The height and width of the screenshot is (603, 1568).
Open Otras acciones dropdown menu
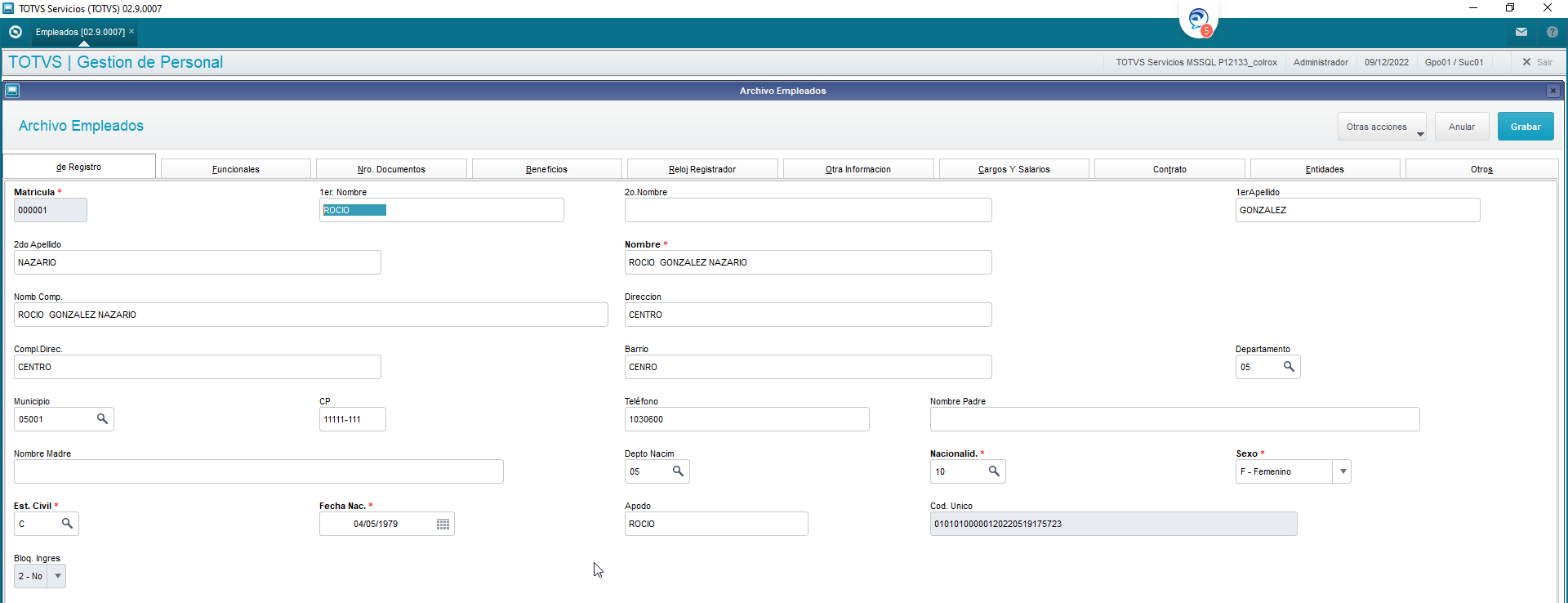[1382, 127]
